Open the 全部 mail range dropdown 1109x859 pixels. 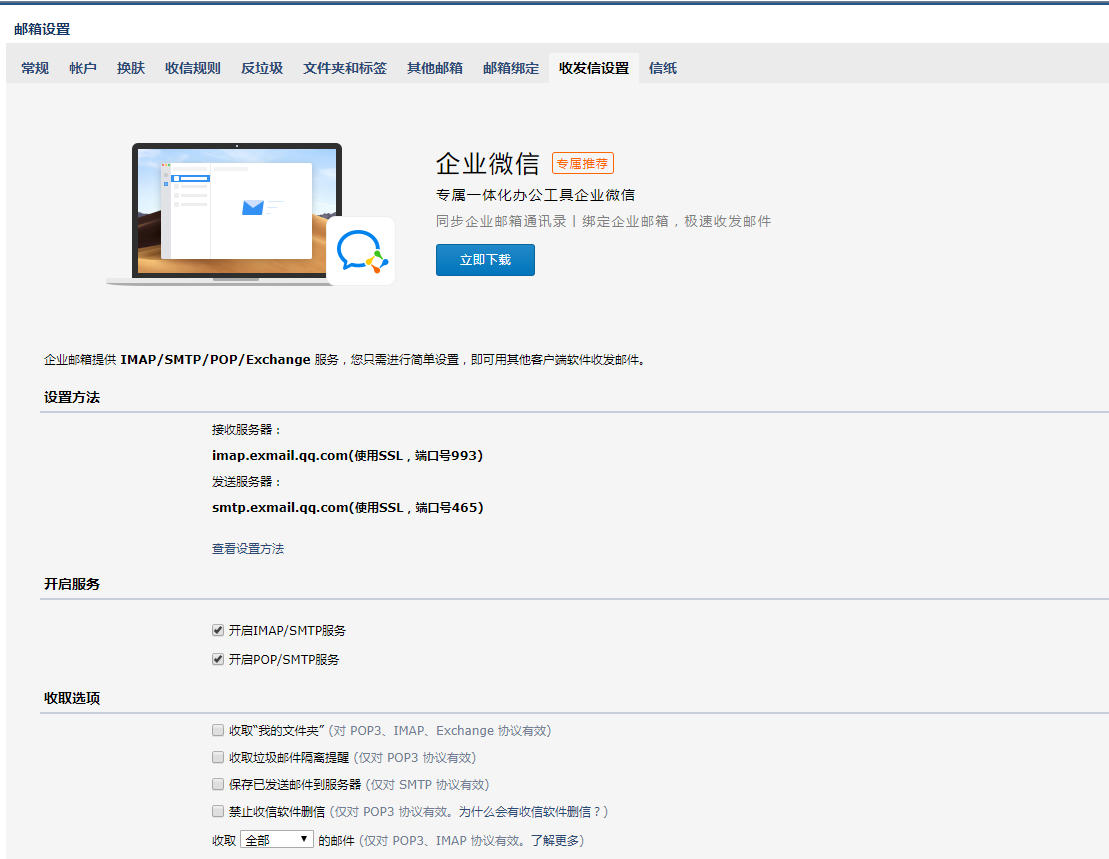pos(276,839)
